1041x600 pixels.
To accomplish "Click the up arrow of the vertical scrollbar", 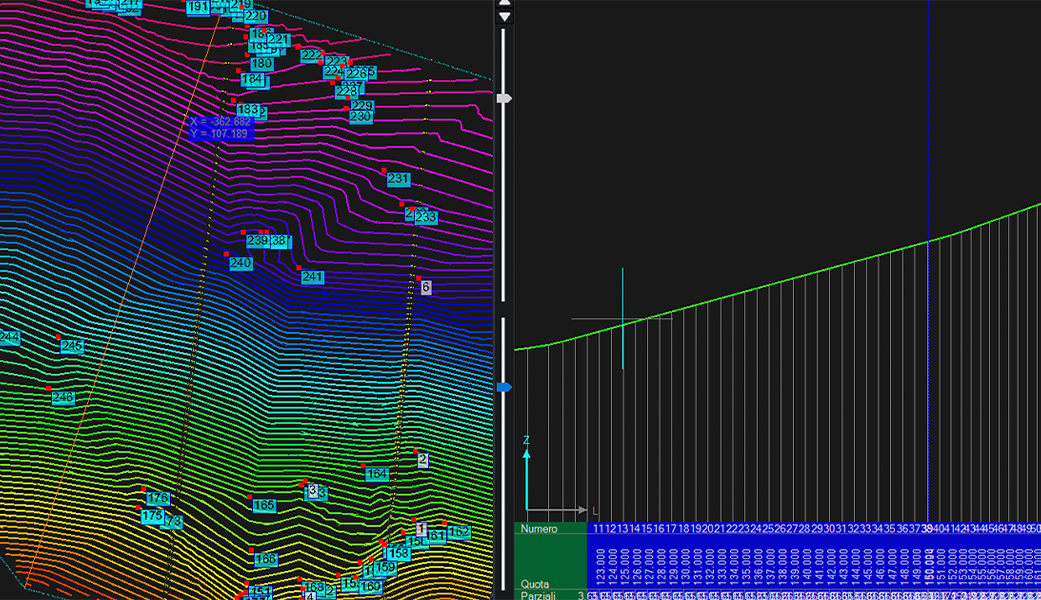I will click(x=503, y=5).
